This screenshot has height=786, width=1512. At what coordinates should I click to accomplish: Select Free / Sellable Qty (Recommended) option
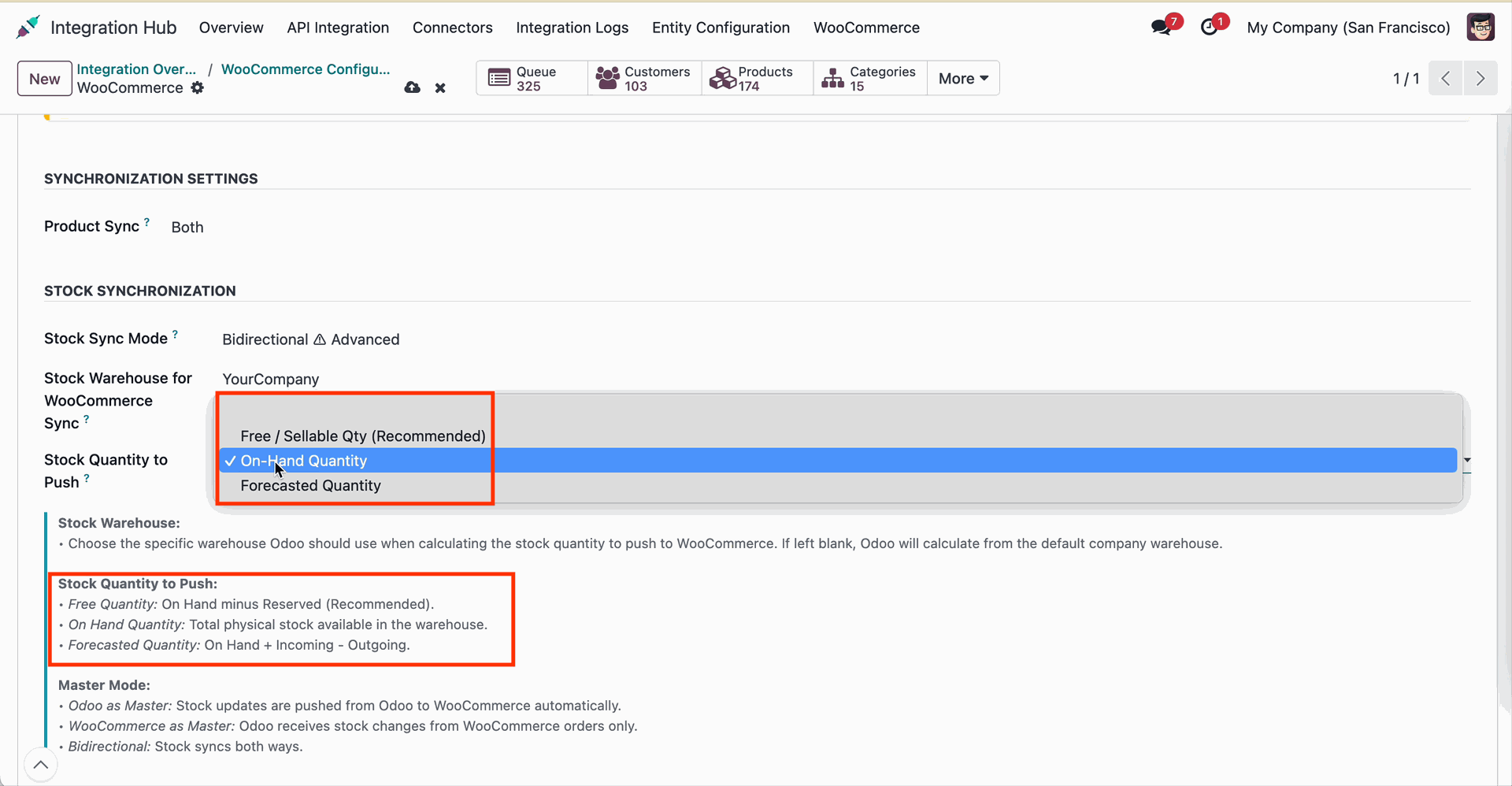[x=838, y=436]
